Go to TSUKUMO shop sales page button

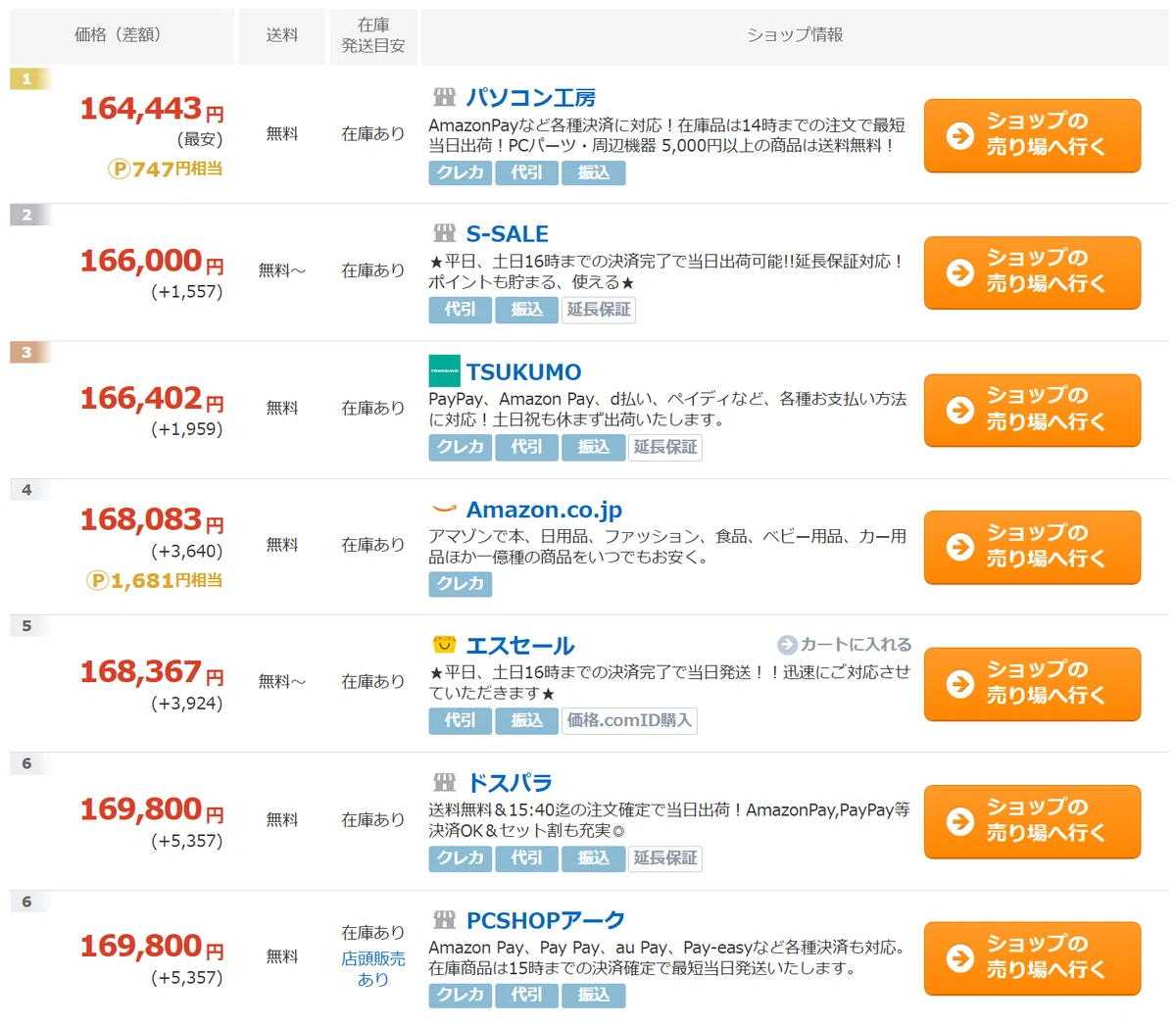[1032, 410]
